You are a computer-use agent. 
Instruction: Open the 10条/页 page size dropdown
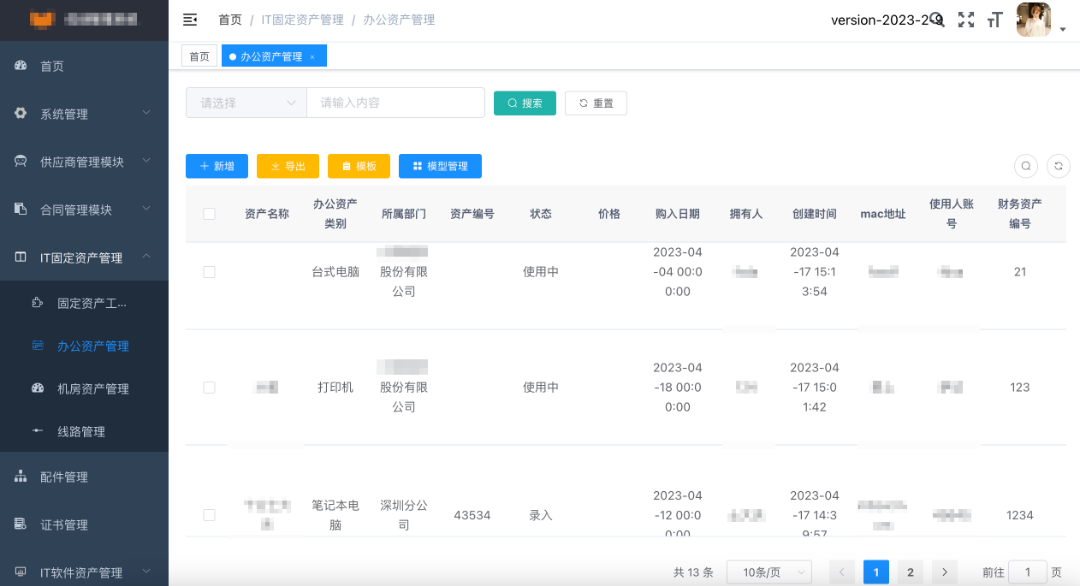coord(768,571)
